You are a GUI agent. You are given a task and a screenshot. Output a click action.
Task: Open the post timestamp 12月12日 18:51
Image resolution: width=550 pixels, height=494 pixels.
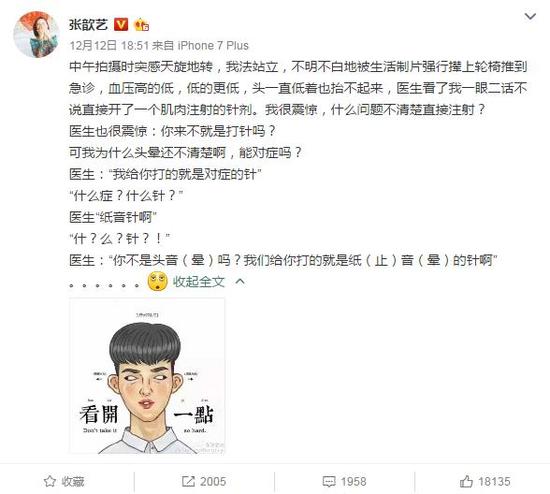[109, 46]
